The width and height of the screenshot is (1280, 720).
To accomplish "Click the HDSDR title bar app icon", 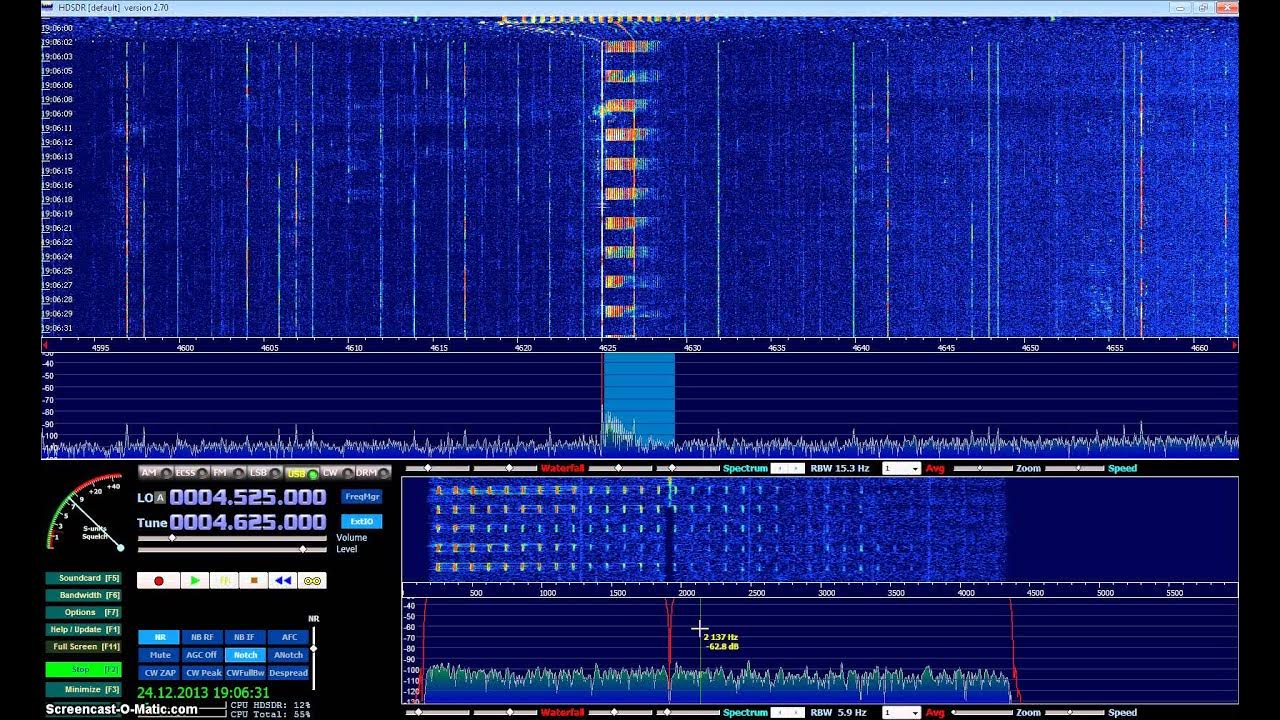I will (x=47, y=7).
